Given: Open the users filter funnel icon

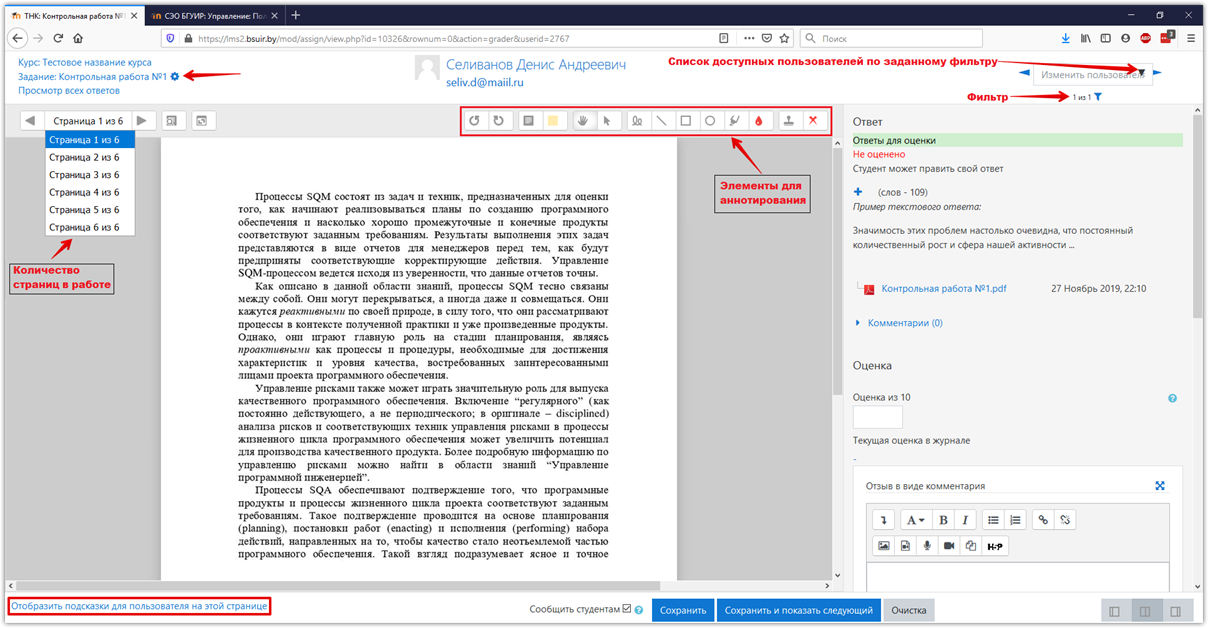Looking at the screenshot, I should point(1098,97).
